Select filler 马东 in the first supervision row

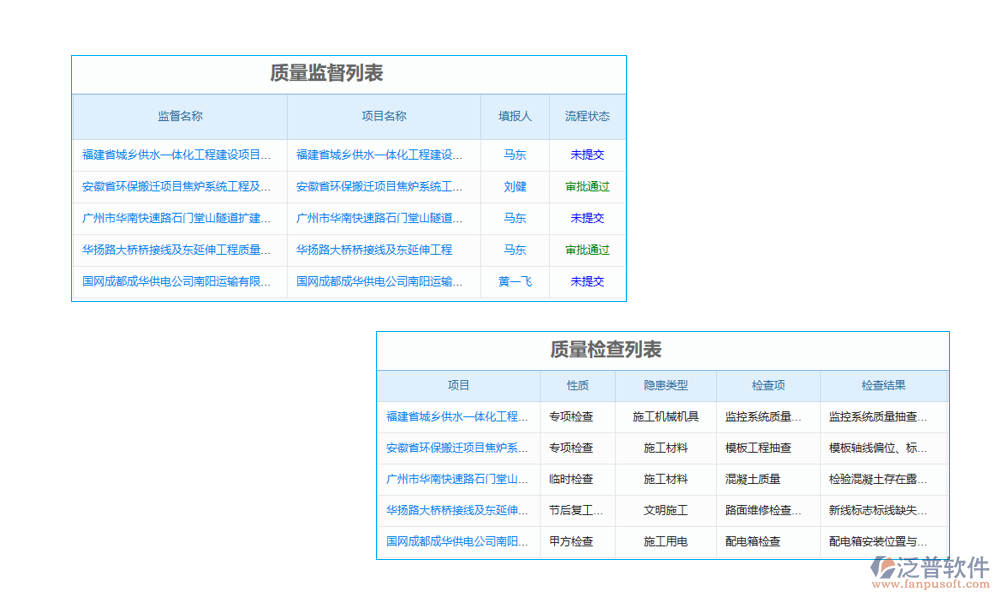click(x=515, y=155)
